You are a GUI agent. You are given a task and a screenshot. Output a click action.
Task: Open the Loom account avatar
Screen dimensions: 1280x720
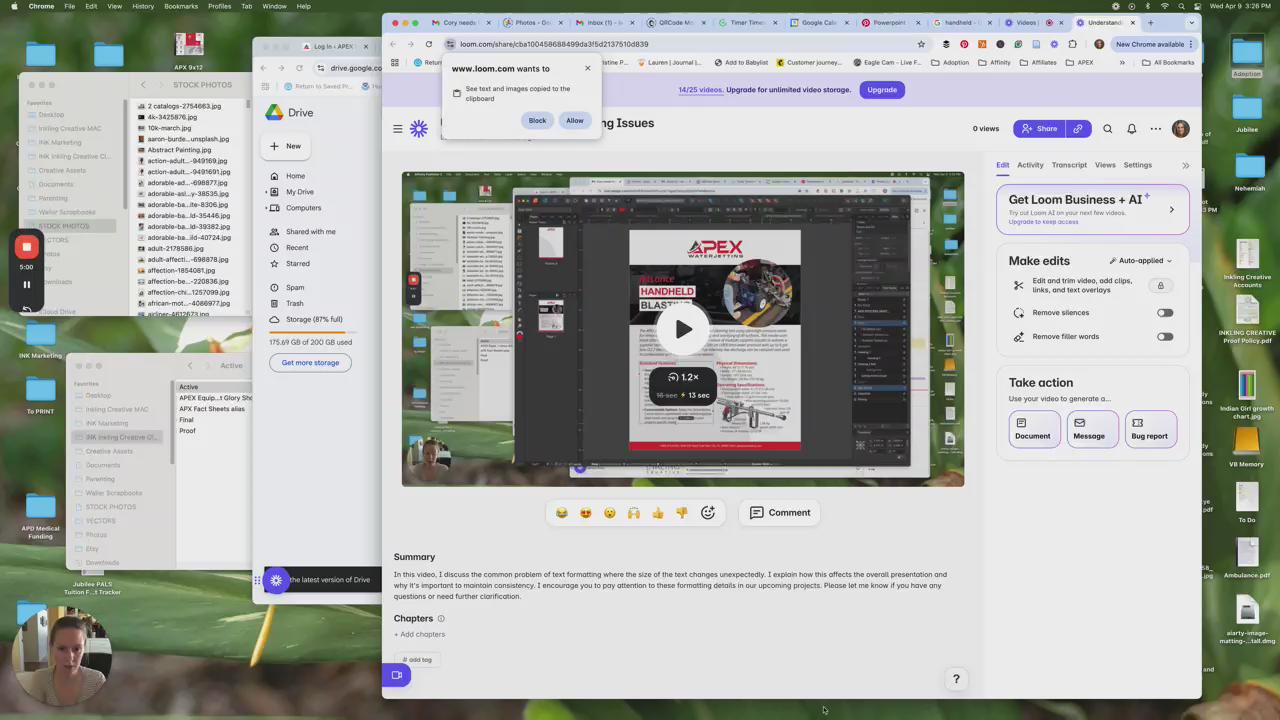(x=1181, y=129)
